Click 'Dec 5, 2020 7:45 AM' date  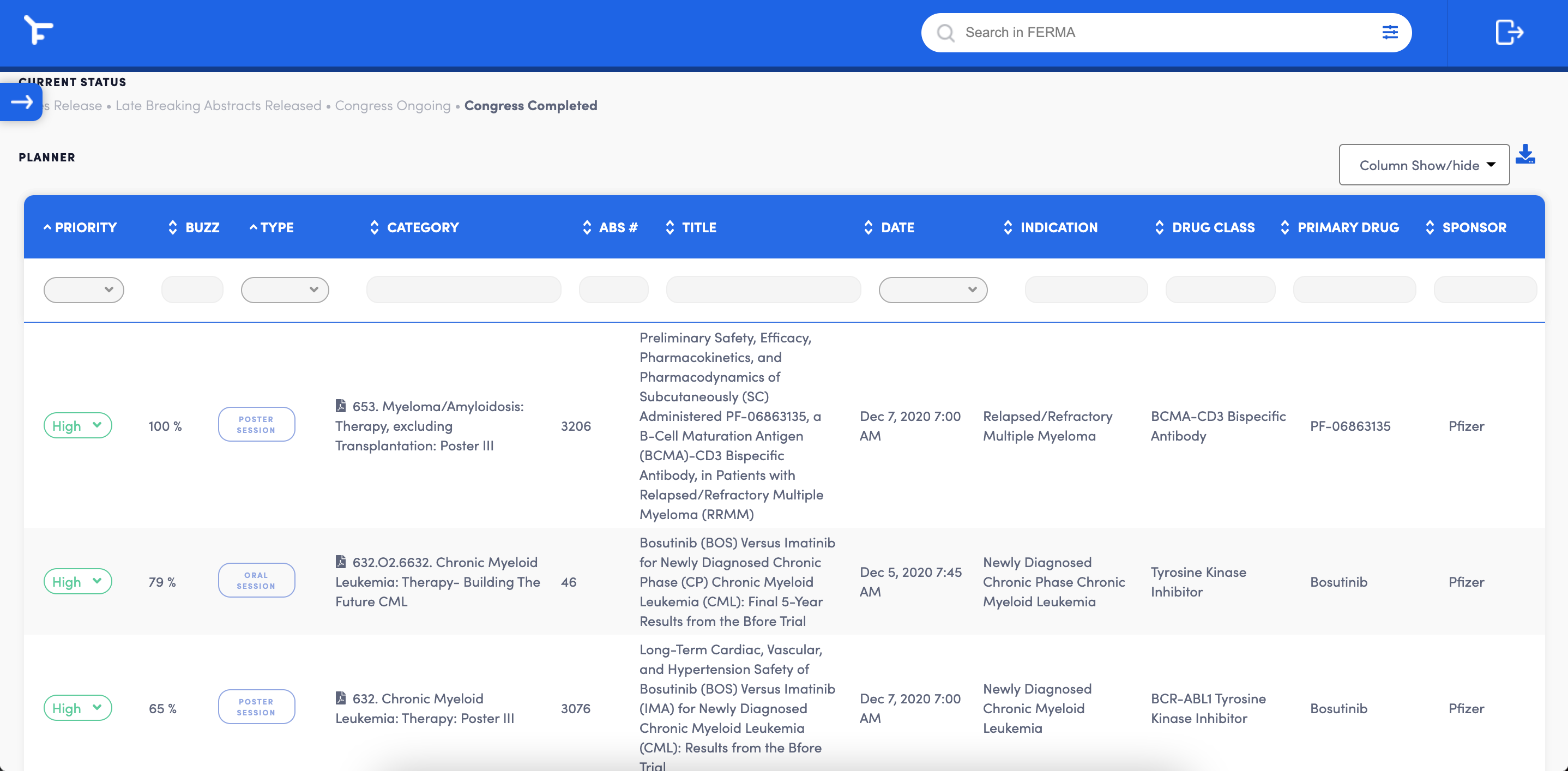[x=910, y=581]
